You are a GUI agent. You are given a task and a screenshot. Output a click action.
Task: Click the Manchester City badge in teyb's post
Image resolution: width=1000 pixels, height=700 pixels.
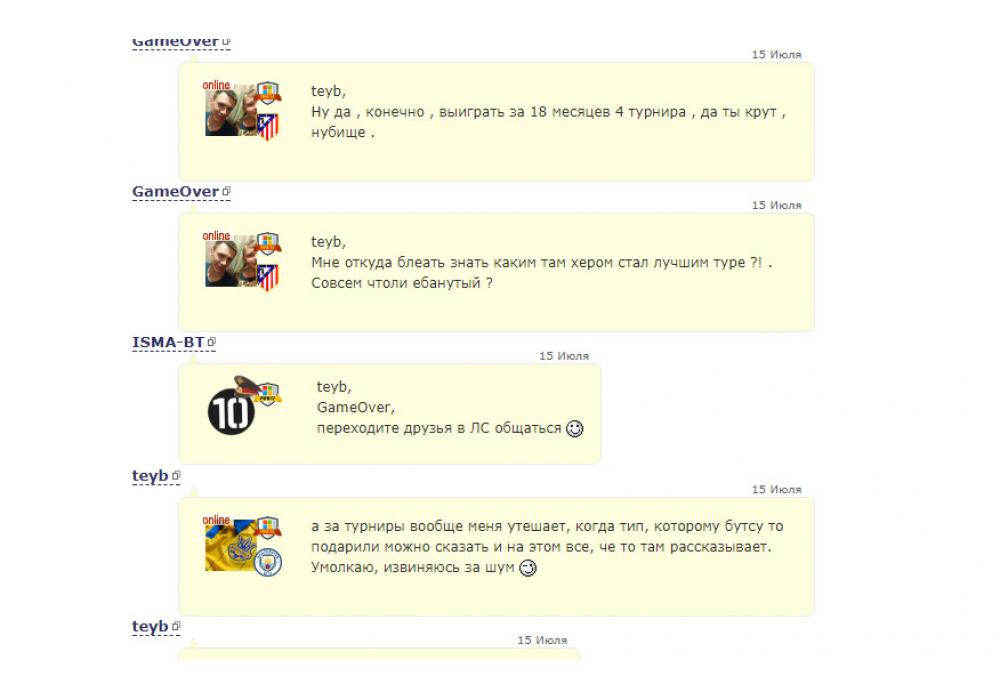(x=268, y=563)
